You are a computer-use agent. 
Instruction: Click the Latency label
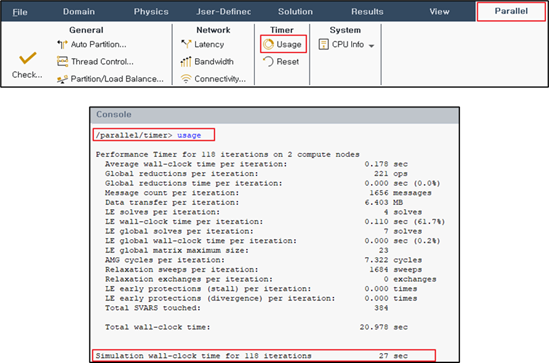click(x=209, y=45)
